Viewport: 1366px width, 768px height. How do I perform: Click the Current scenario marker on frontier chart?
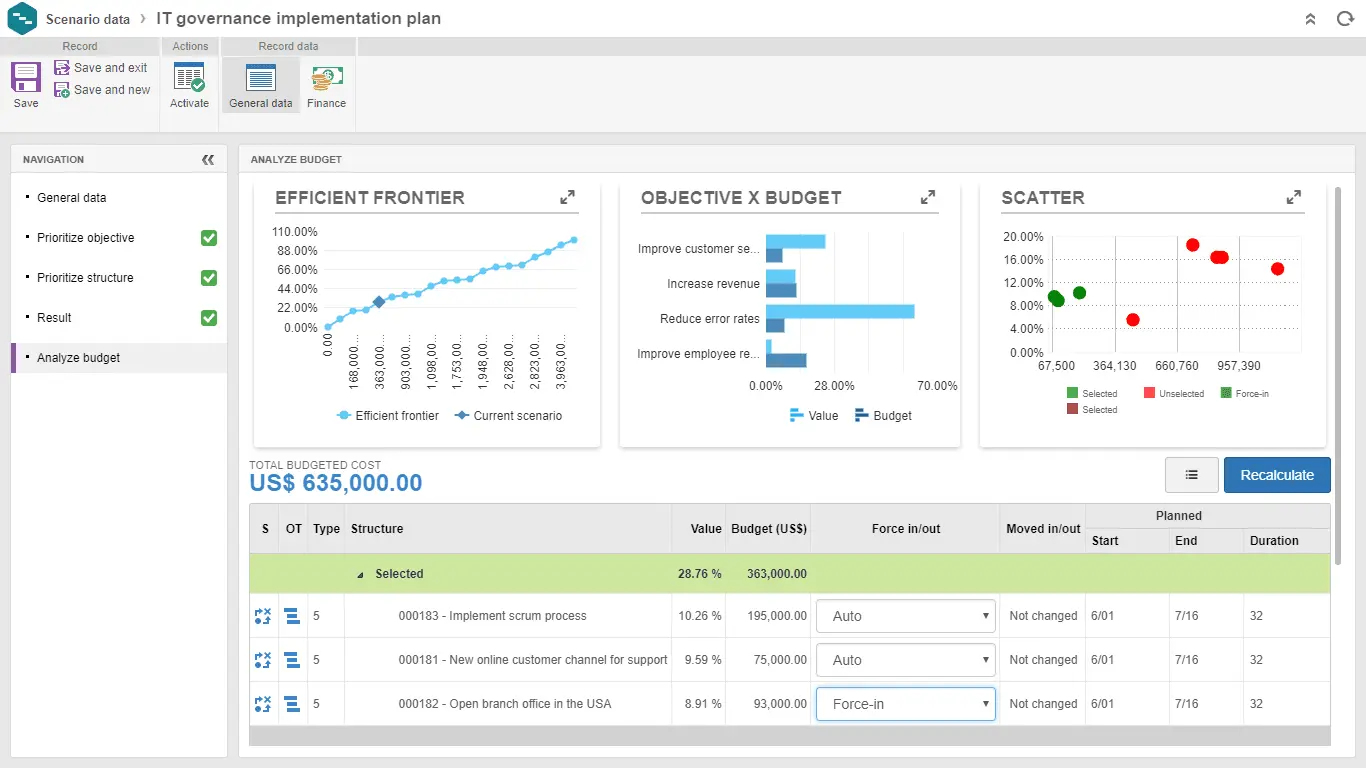(x=378, y=302)
